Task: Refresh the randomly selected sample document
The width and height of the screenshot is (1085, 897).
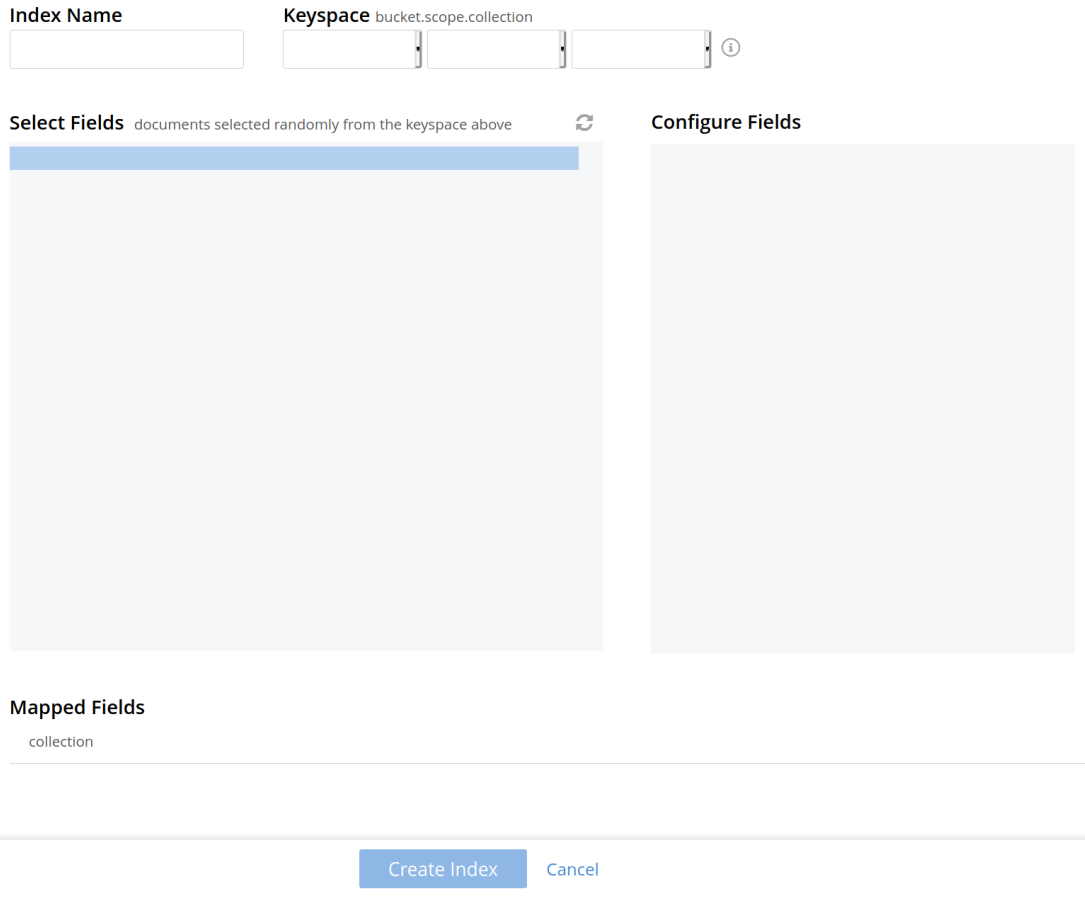Action: tap(584, 123)
